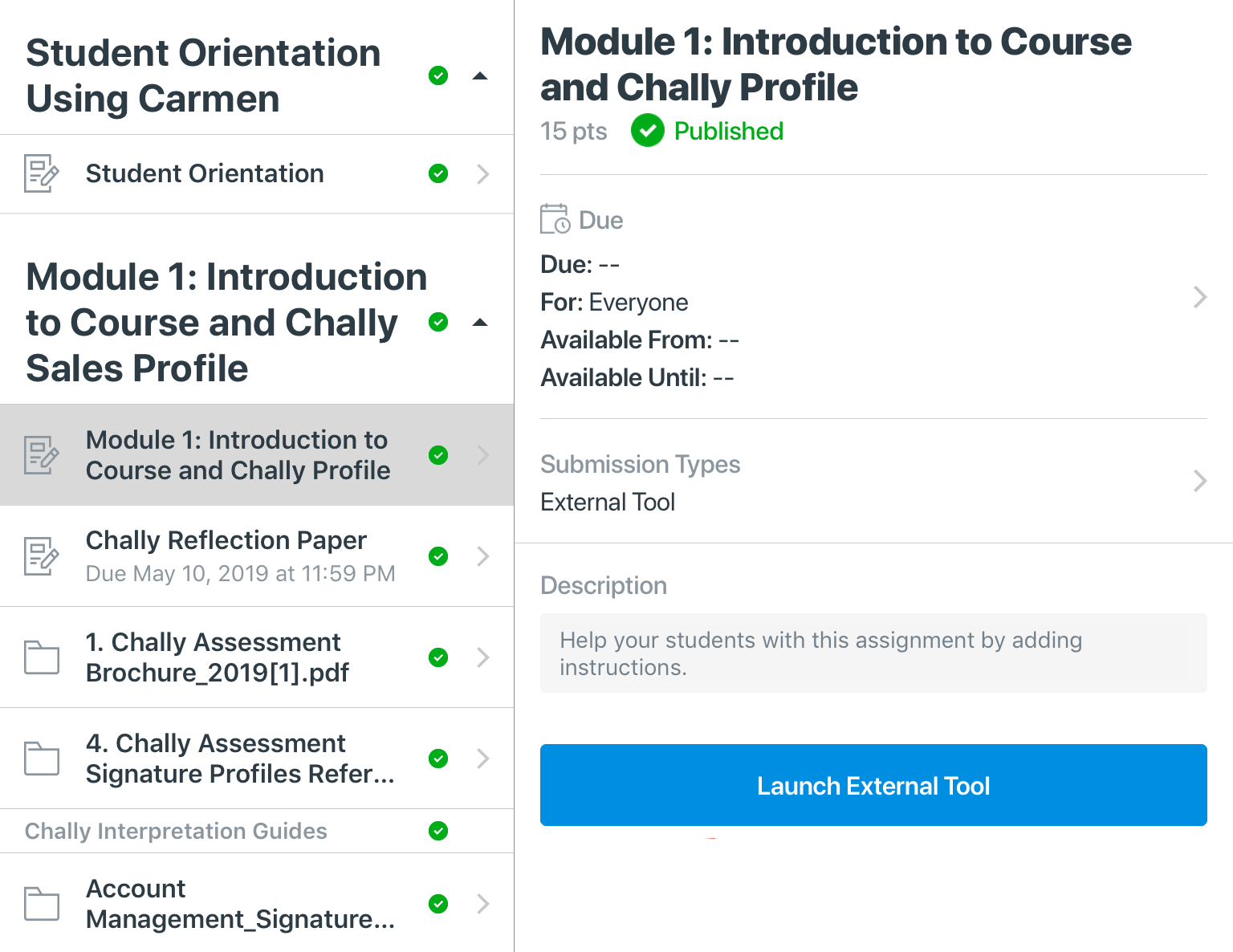The image size is (1233, 952).
Task: Toggle published checkmark on Chally Assessment Signature Profiles
Action: coord(438,759)
